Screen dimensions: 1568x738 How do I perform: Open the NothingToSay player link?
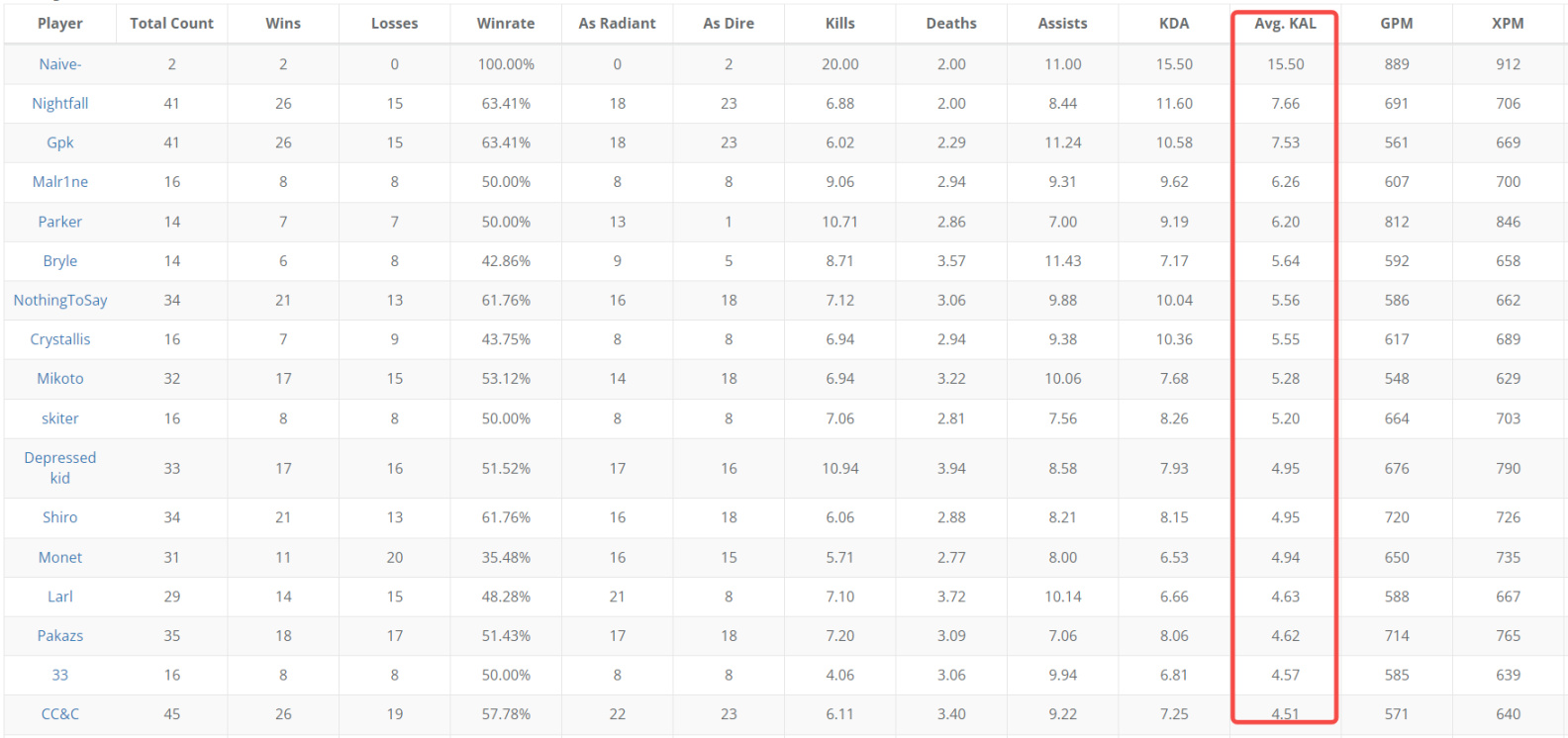pyautogui.click(x=60, y=300)
